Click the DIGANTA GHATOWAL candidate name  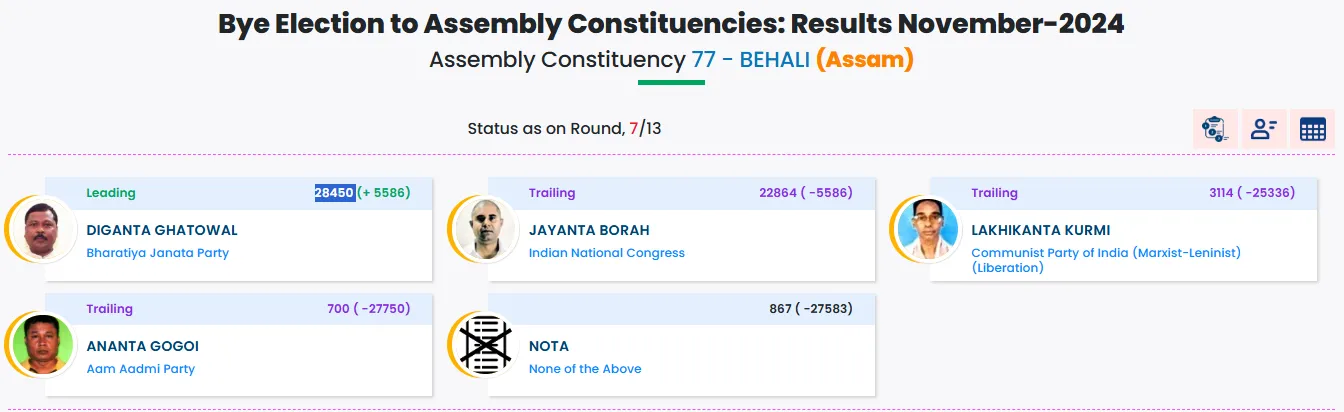pyautogui.click(x=162, y=230)
